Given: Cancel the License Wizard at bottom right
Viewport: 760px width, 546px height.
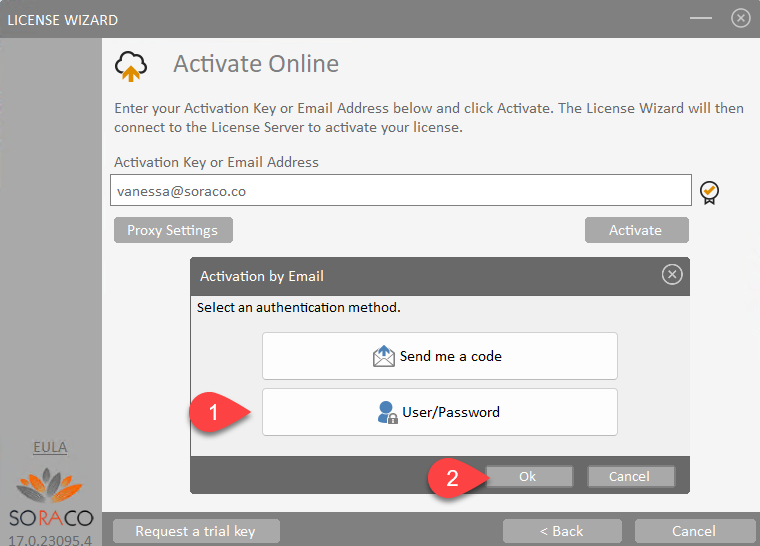Looking at the screenshot, I should tap(694, 531).
